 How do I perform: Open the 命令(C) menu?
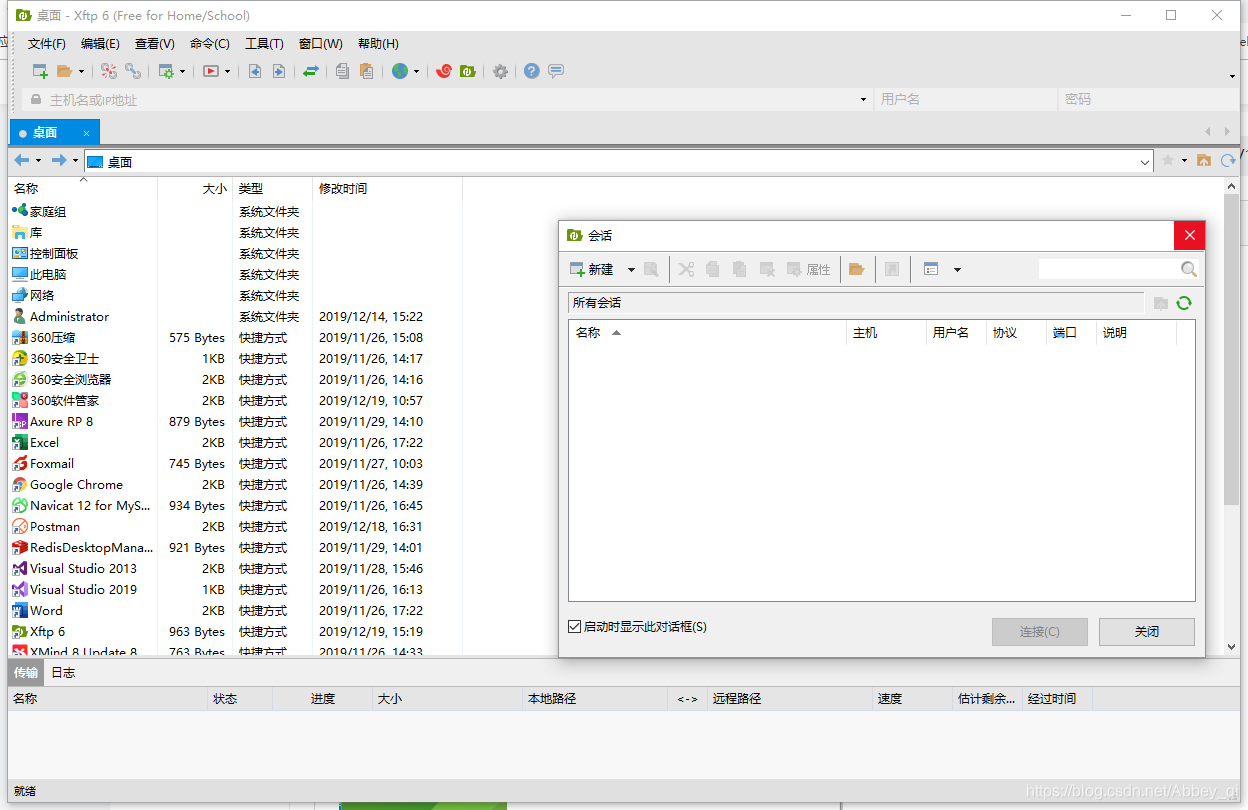coord(210,43)
